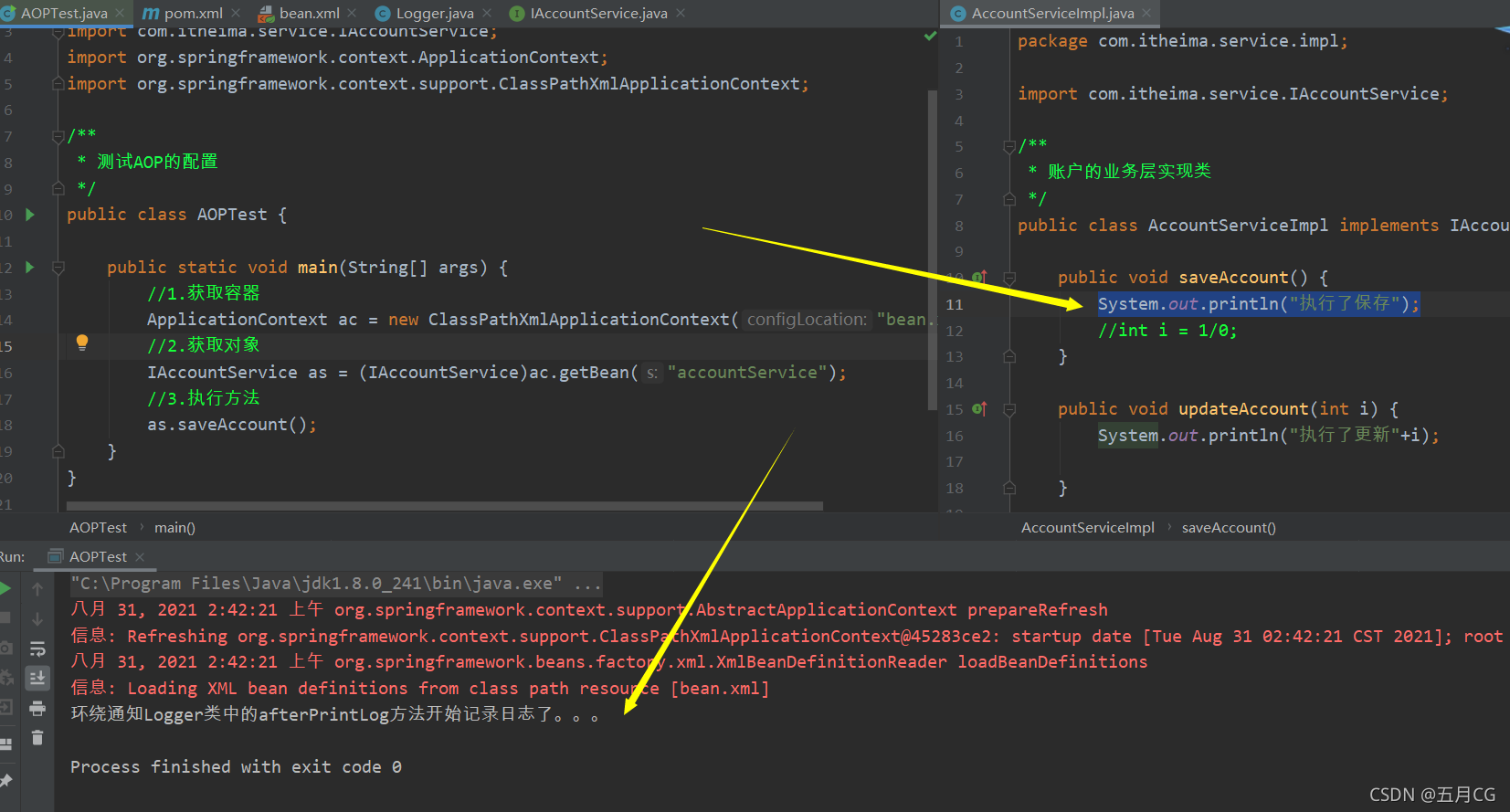Click 'Process finished with exit code 0'
The width and height of the screenshot is (1510, 812).
(236, 767)
